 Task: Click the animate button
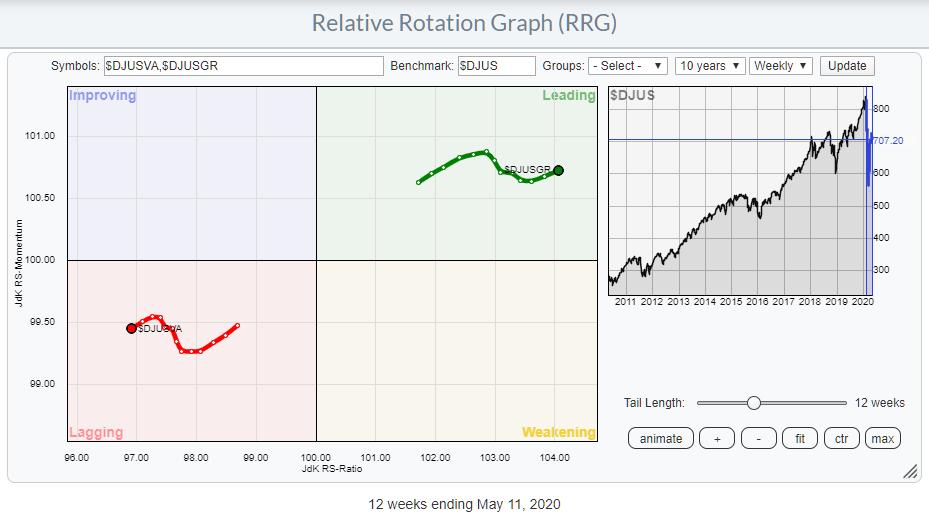[660, 439]
